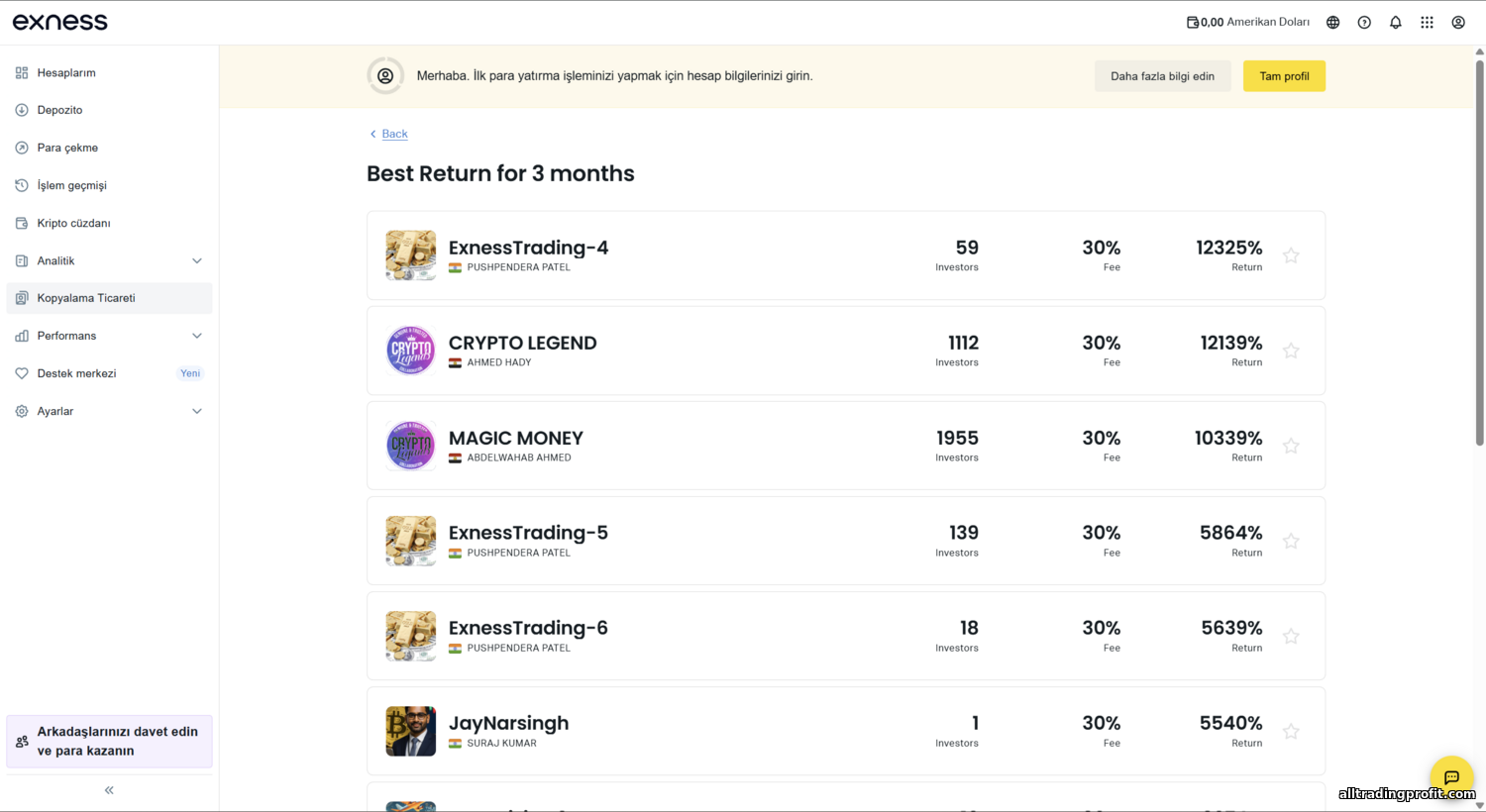Screen dimensions: 1486x812
Task: Expand the Ayarlar settings section
Action: pos(196,411)
